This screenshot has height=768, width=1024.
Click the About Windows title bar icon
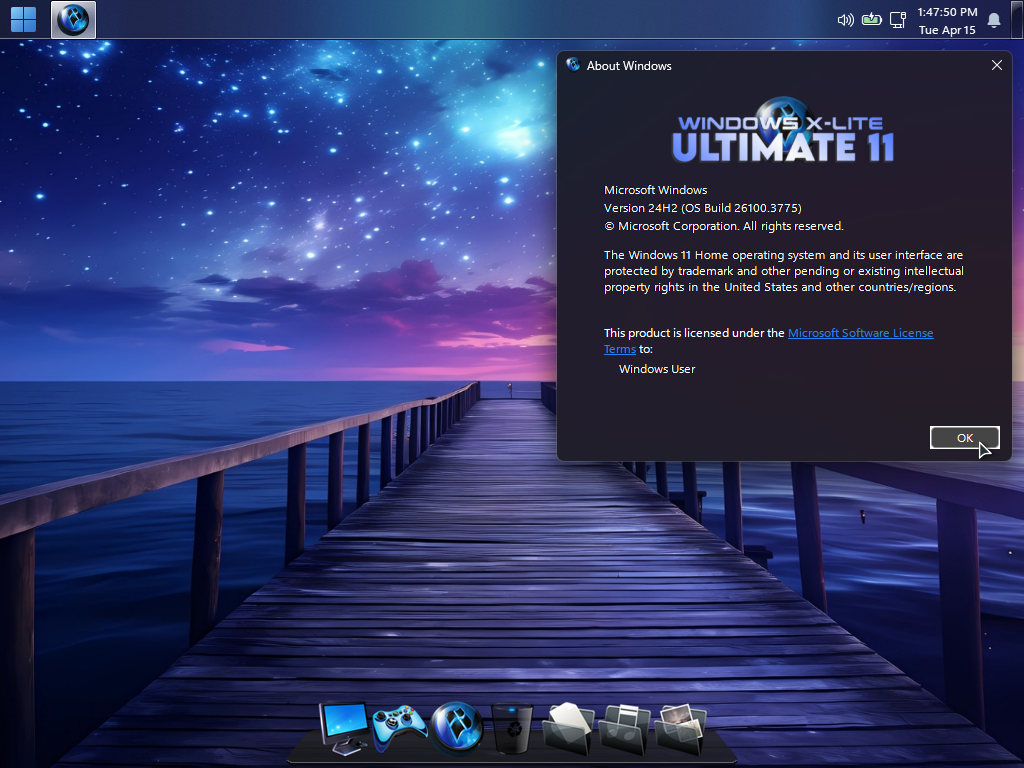click(x=573, y=65)
